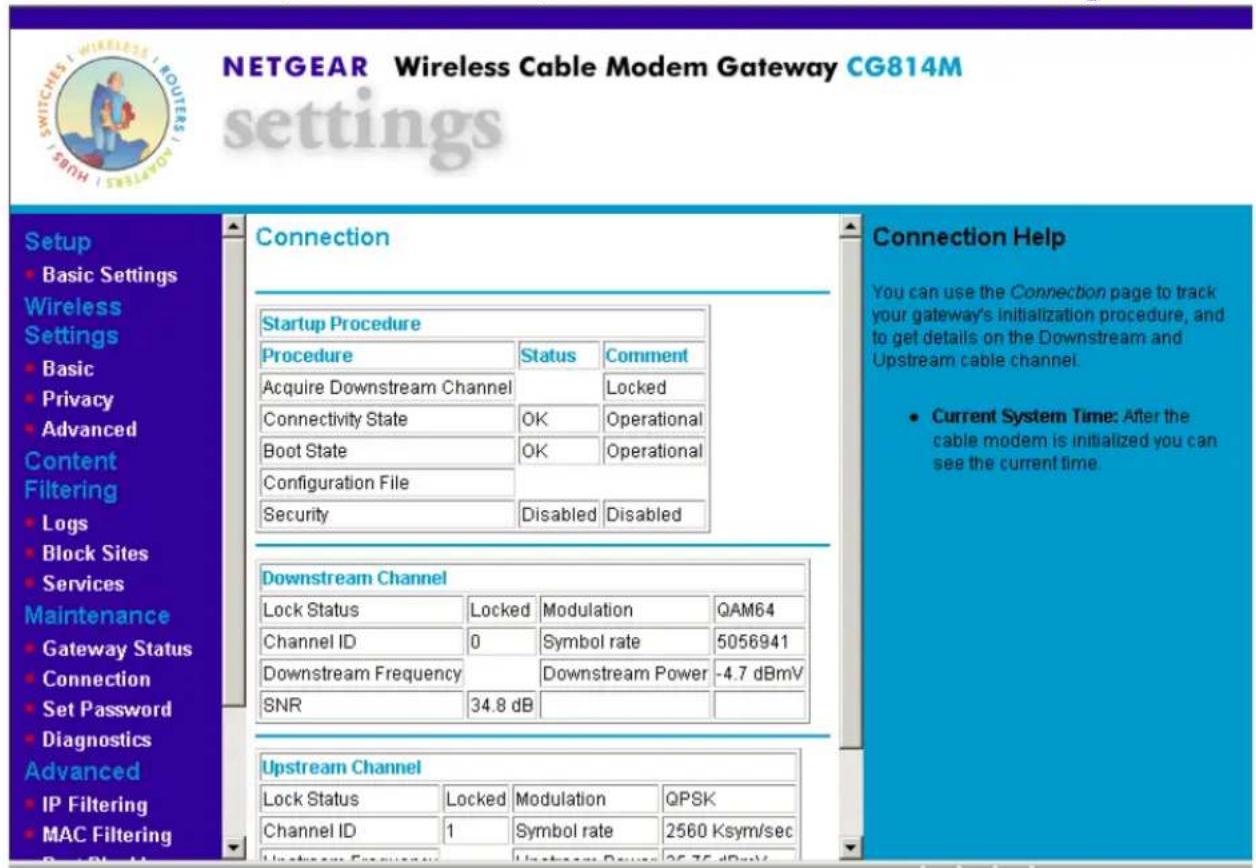Click the Connection page title
Viewport: 1256px width, 868px height.
coord(322,238)
